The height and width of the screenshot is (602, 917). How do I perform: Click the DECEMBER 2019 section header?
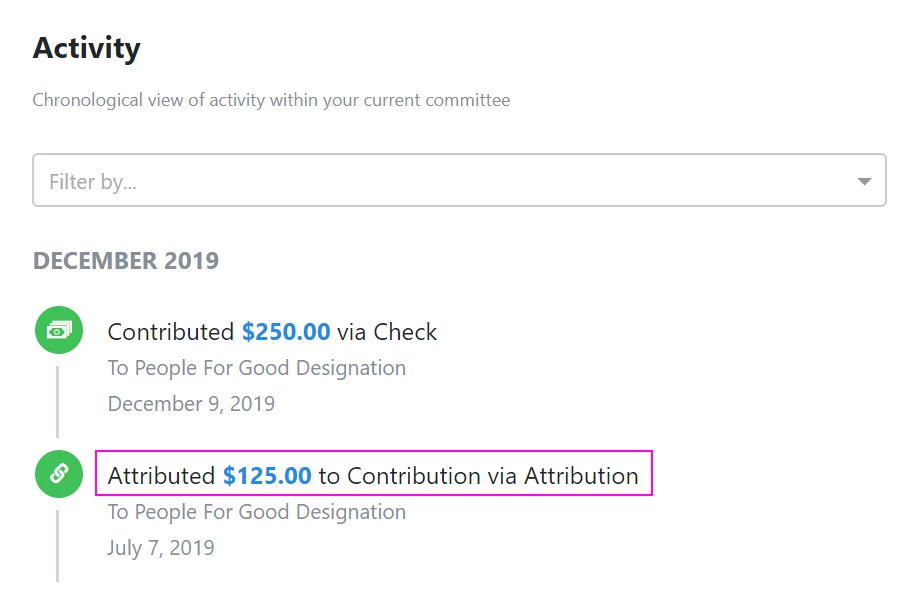[126, 261]
